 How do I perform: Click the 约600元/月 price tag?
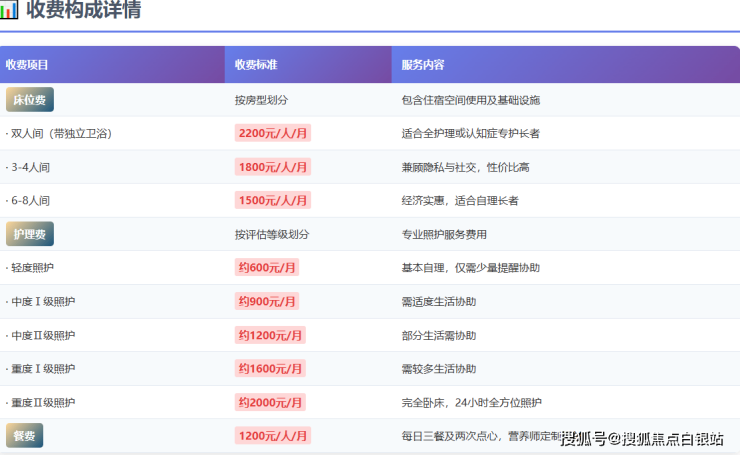click(267, 268)
